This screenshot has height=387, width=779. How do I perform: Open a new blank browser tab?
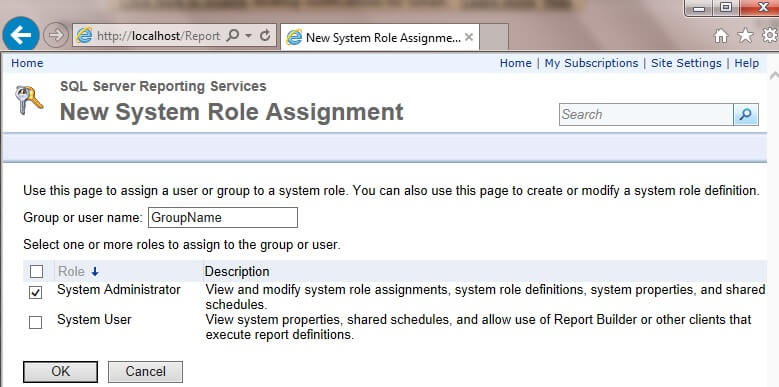tap(494, 37)
